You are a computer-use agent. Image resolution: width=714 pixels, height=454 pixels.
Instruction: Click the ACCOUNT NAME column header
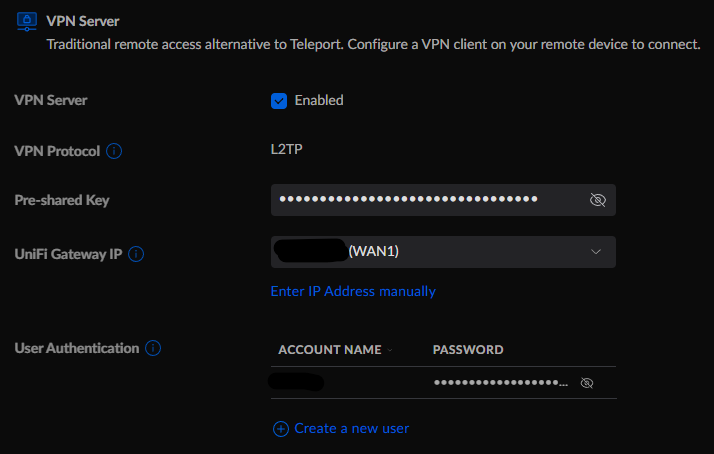330,350
